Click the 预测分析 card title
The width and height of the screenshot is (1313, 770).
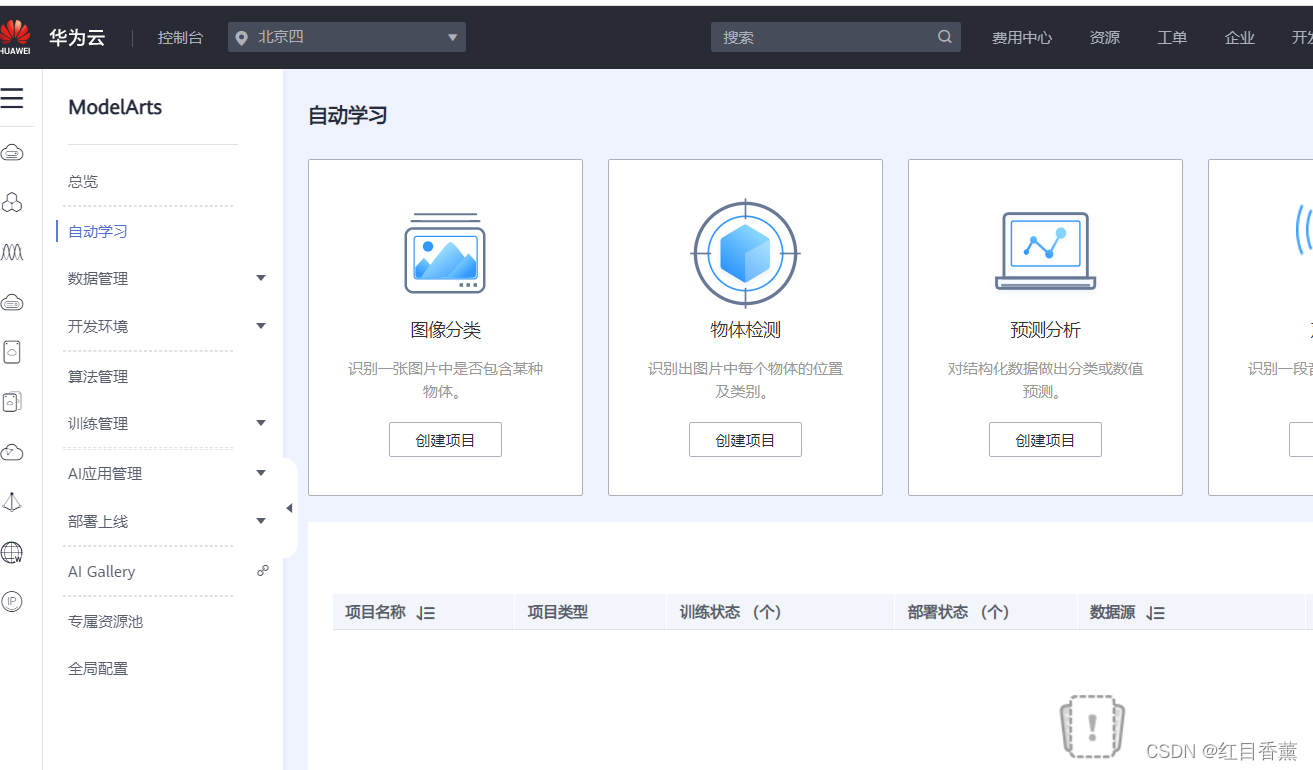point(1045,330)
